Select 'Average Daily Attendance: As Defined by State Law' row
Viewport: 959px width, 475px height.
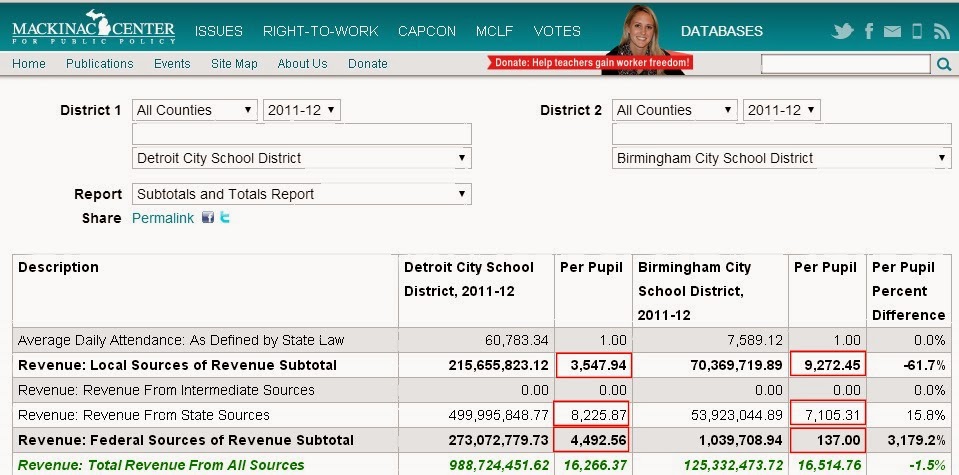click(482, 340)
